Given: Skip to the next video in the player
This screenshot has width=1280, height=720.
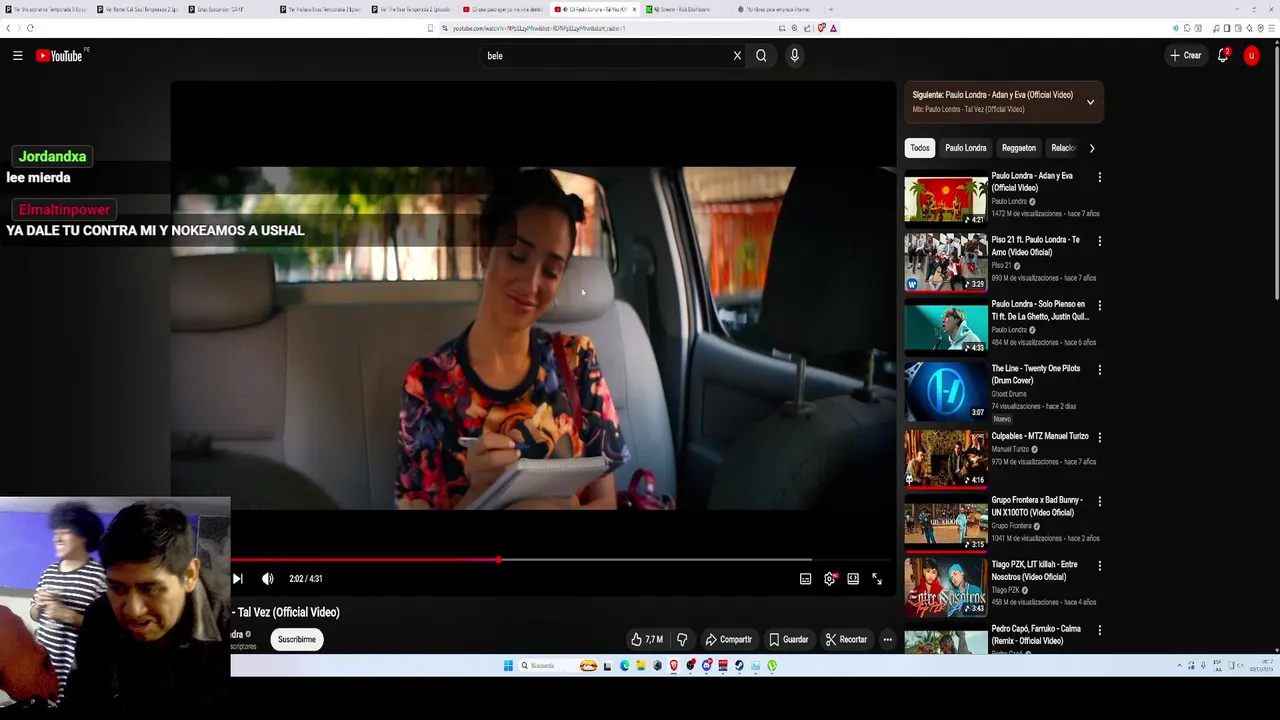Looking at the screenshot, I should 237,579.
